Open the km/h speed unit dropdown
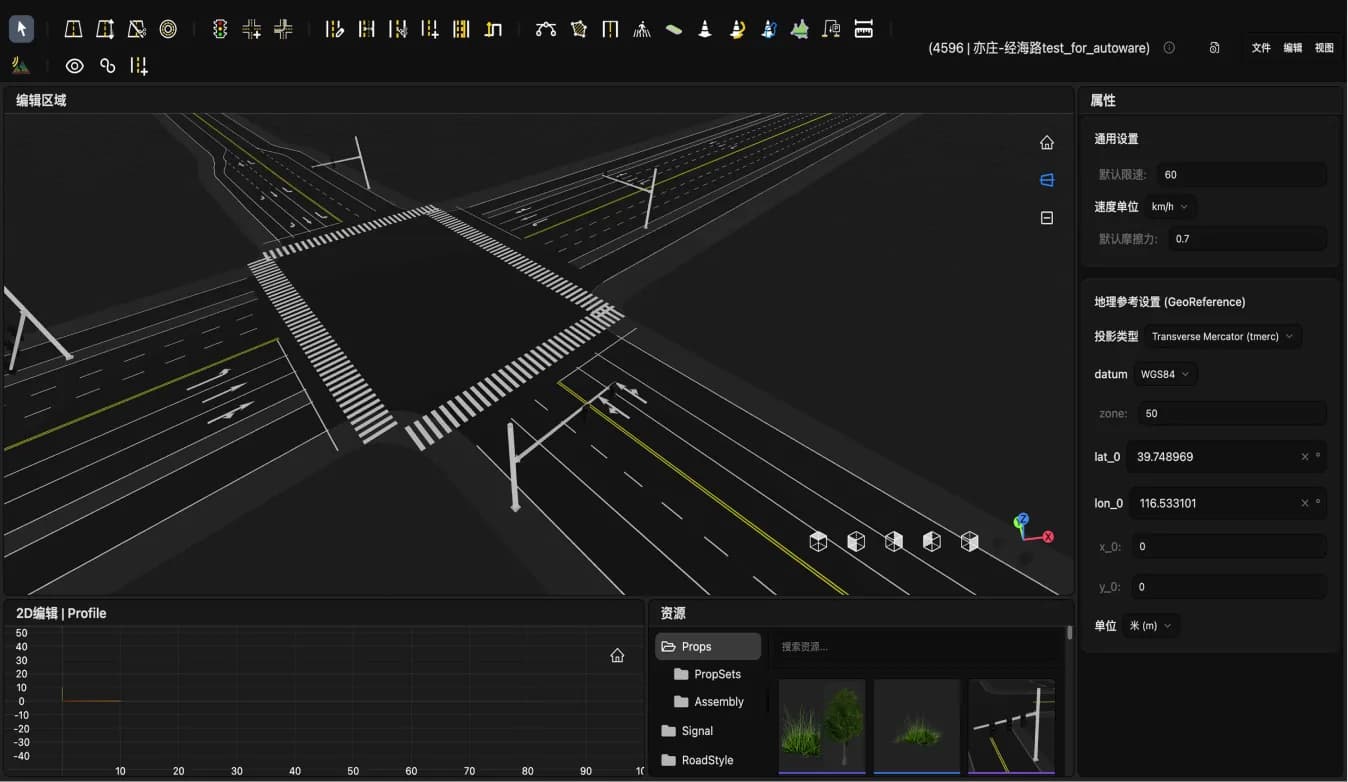 (1170, 207)
